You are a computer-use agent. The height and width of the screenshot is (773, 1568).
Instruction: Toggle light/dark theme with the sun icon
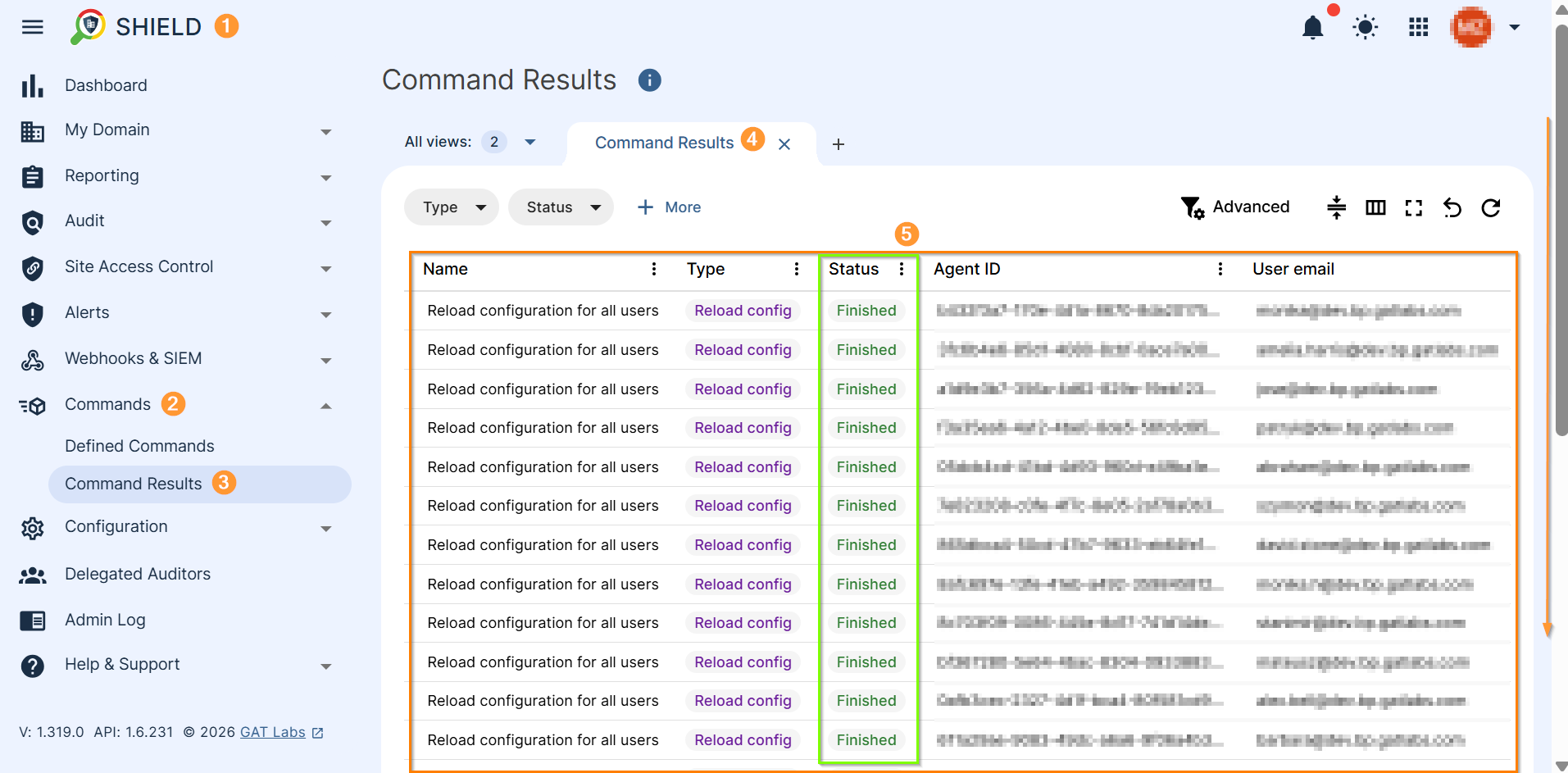1365,26
